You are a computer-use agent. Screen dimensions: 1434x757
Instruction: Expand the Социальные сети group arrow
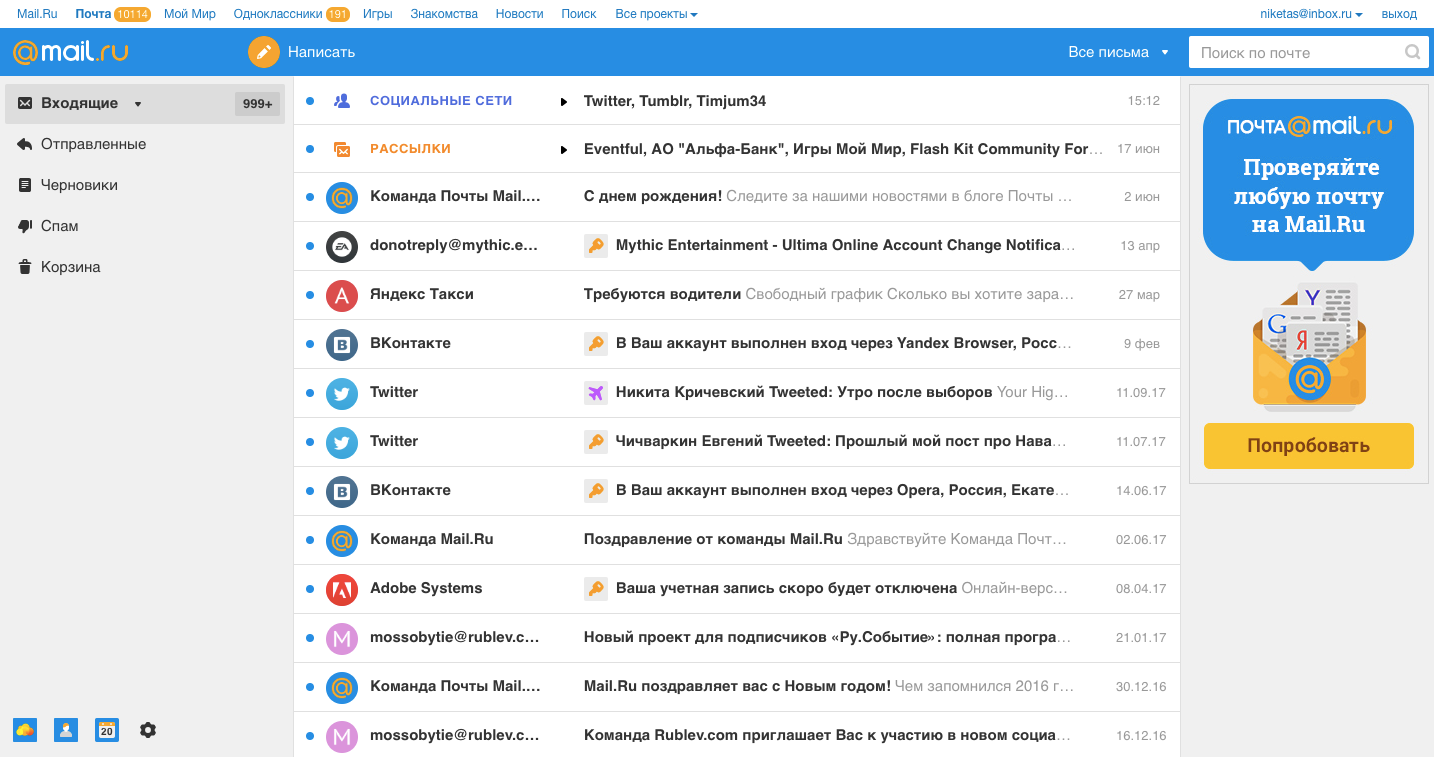564,102
